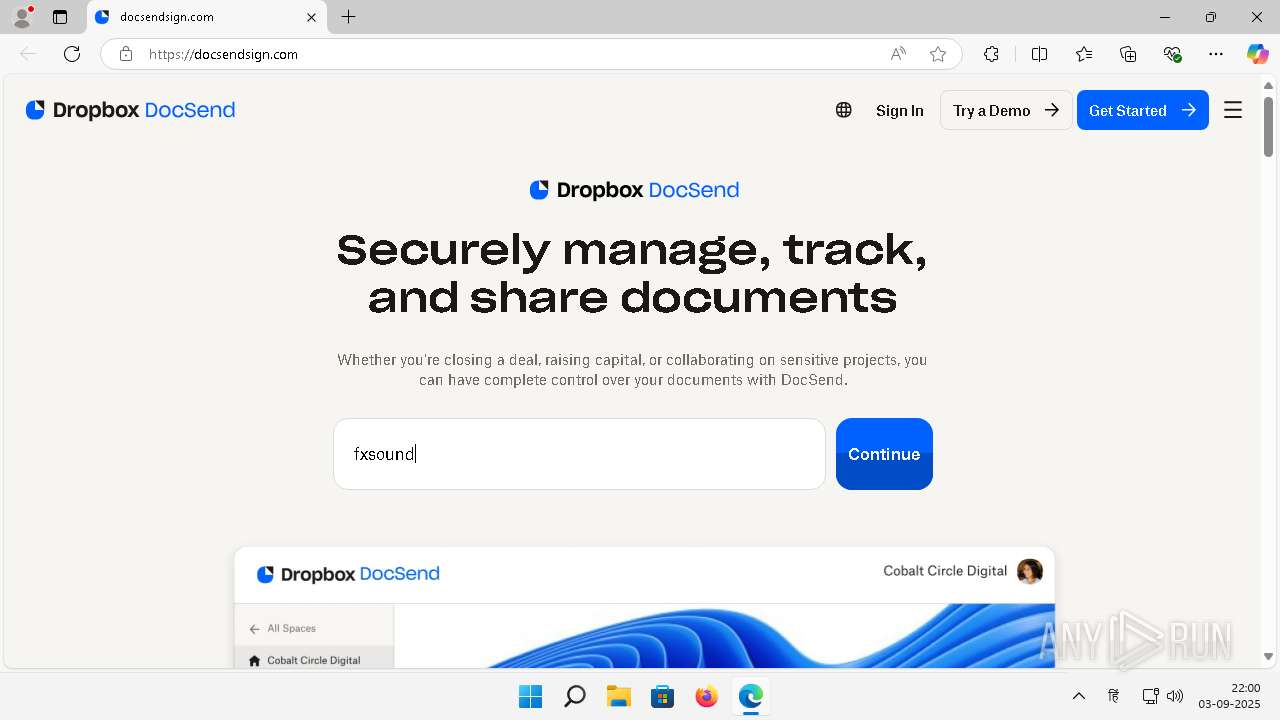Show hidden system tray icons

click(1078, 696)
